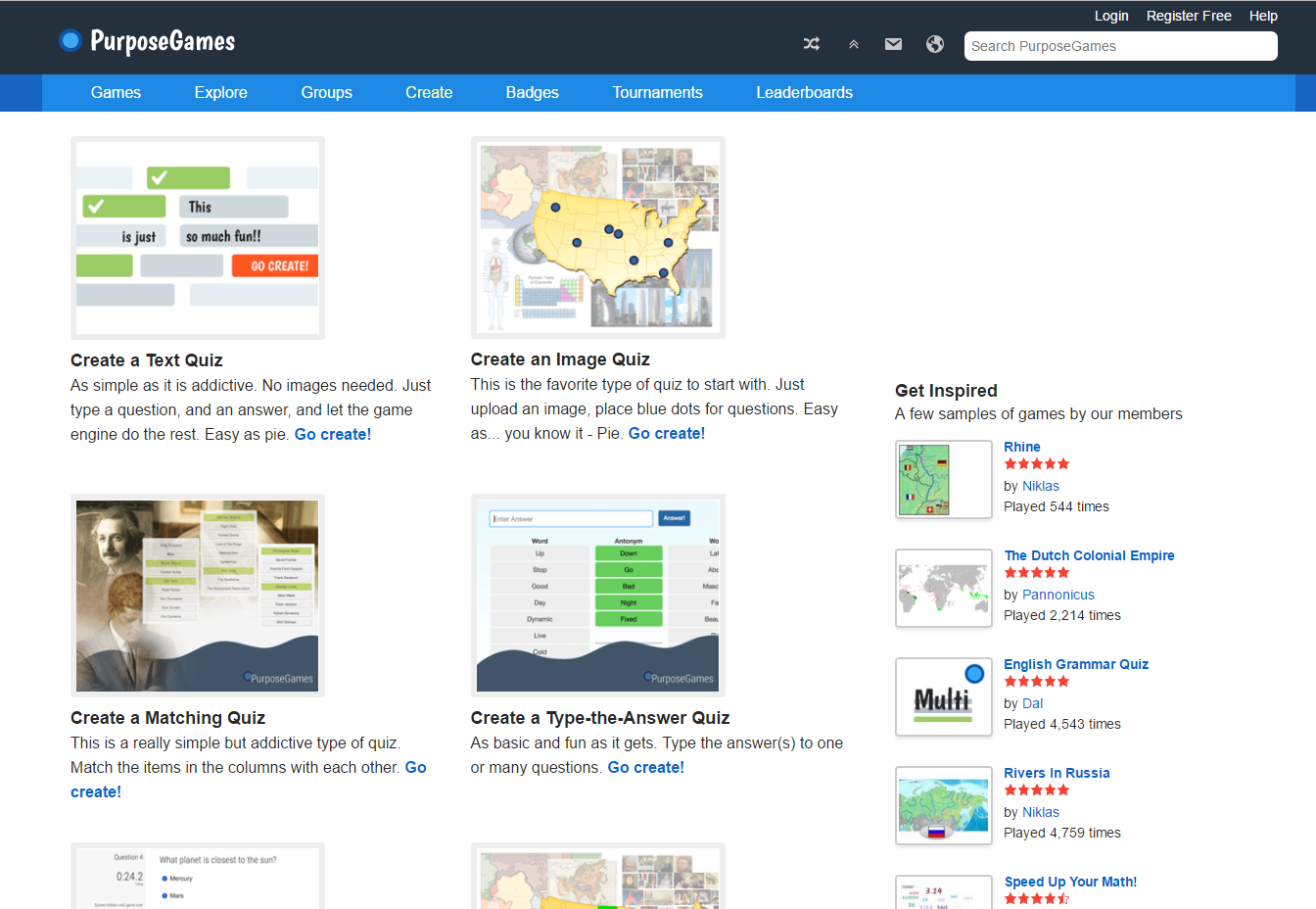This screenshot has width=1316, height=909.
Task: Open the English Grammar Quiz thumbnail
Action: coord(944,696)
